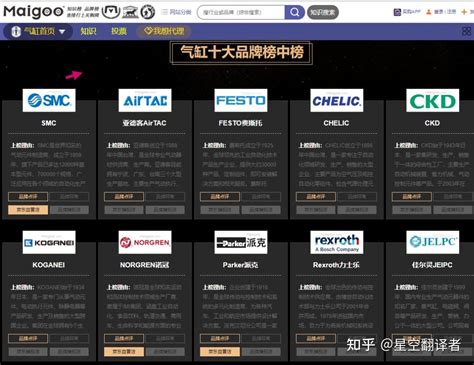The width and height of the screenshot is (474, 365).
Task: Click the cylinder icon beside 气缸首页
Action: (x=16, y=32)
